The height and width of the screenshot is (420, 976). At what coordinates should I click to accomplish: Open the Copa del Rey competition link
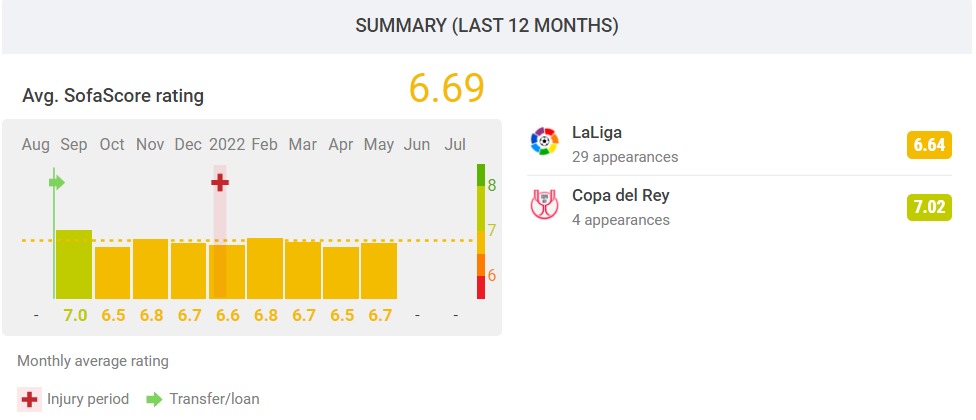point(620,195)
